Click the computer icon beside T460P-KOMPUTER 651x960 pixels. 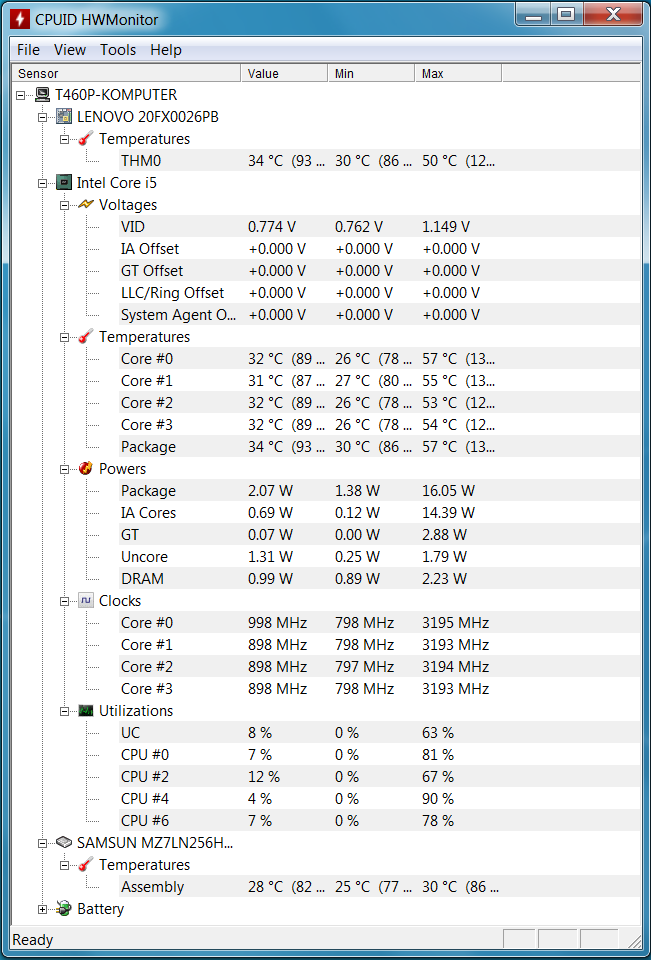(x=42, y=95)
